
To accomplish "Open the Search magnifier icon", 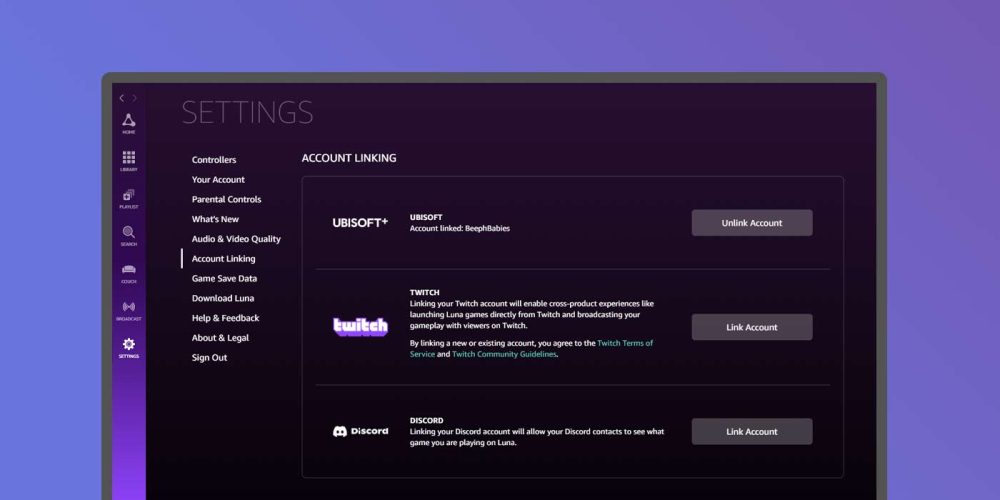I will (128, 233).
